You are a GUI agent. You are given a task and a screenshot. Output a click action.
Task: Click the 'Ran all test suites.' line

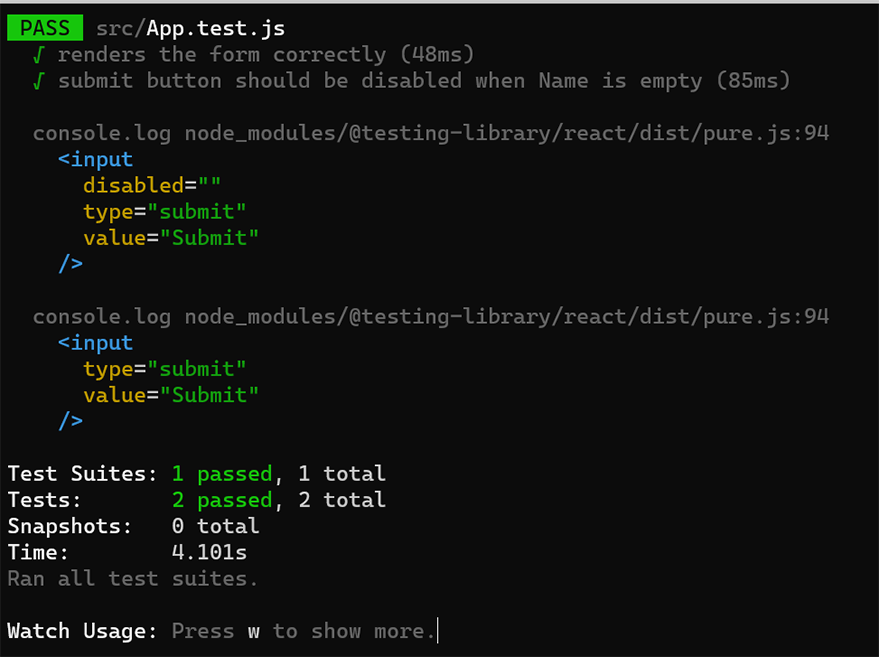133,579
